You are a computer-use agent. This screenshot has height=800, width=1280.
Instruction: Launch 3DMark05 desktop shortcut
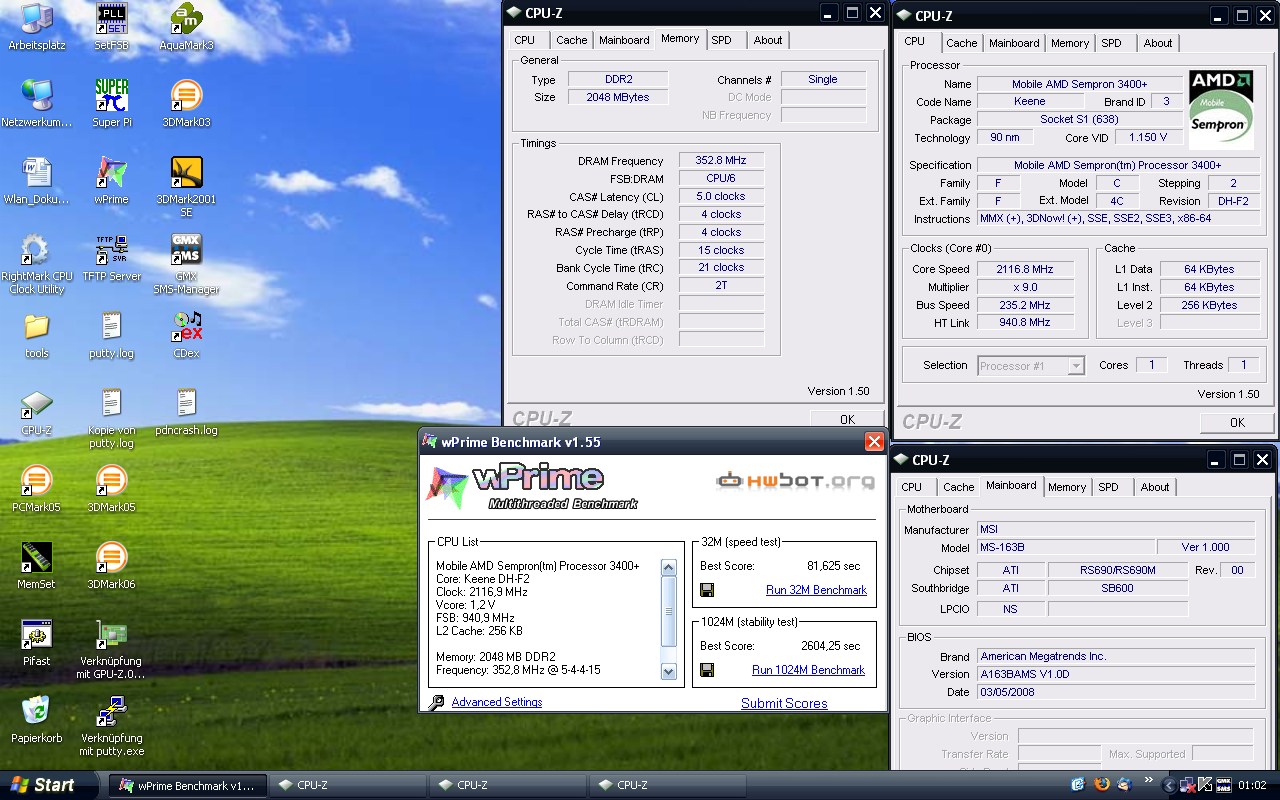pos(112,480)
